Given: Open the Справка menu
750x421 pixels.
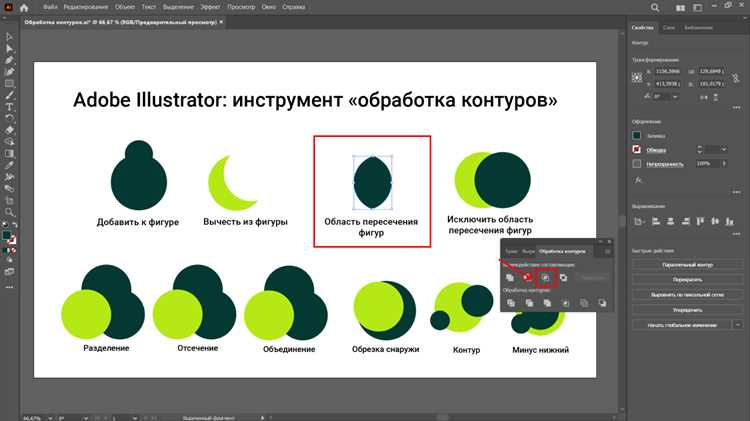Looking at the screenshot, I should click(x=293, y=7).
